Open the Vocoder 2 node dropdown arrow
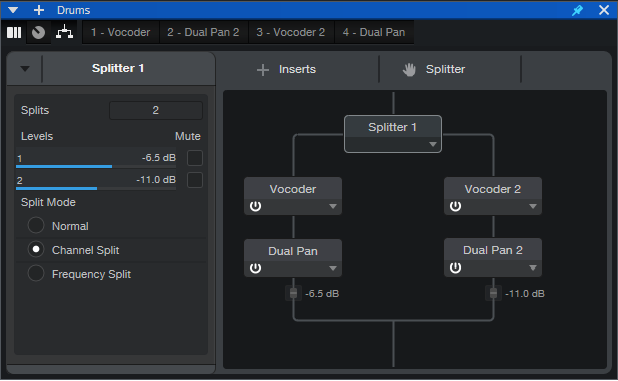Viewport: 618px width, 381px height. pos(533,206)
